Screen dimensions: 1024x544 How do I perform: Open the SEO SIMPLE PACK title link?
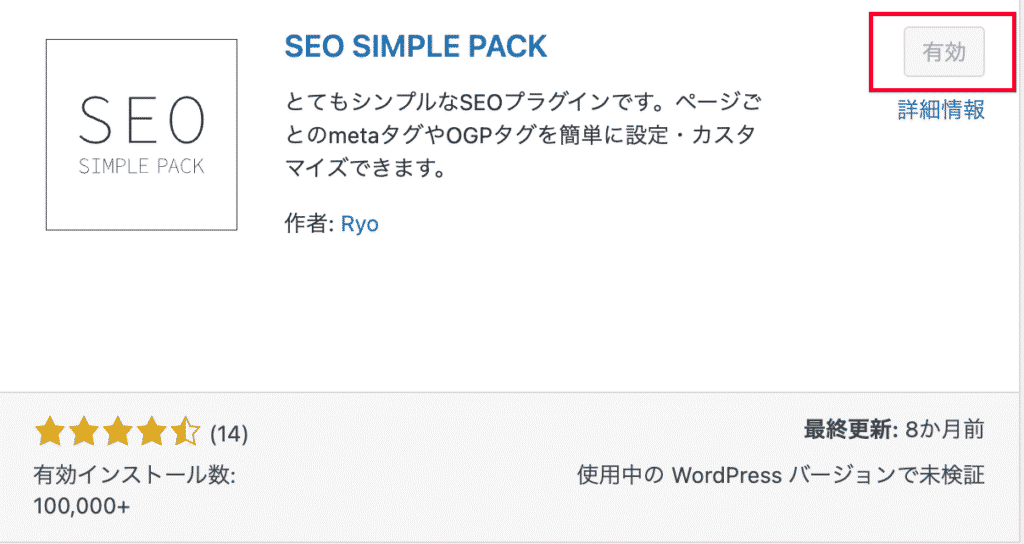pyautogui.click(x=415, y=46)
